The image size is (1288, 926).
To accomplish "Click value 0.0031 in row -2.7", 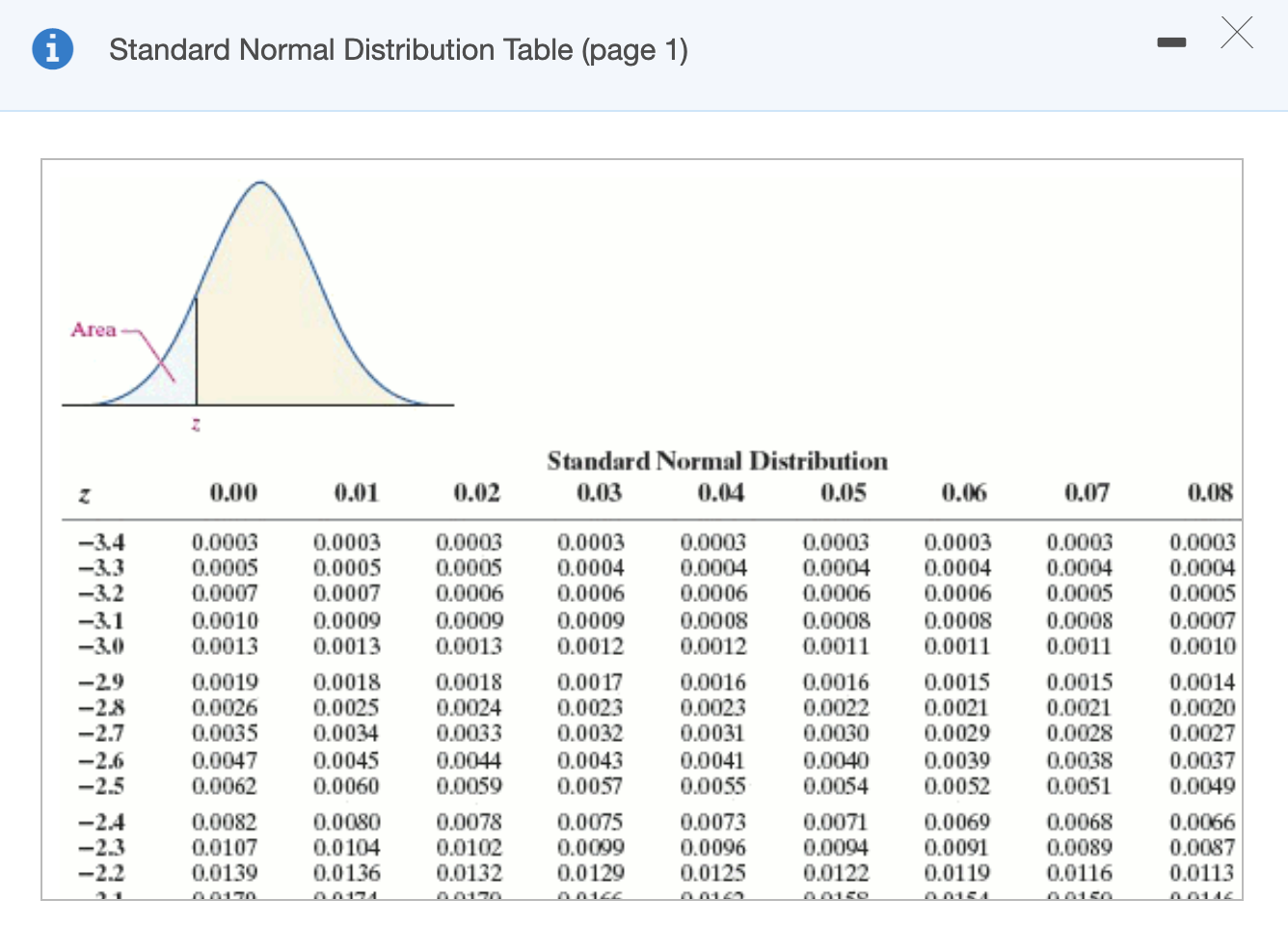I will (713, 732).
